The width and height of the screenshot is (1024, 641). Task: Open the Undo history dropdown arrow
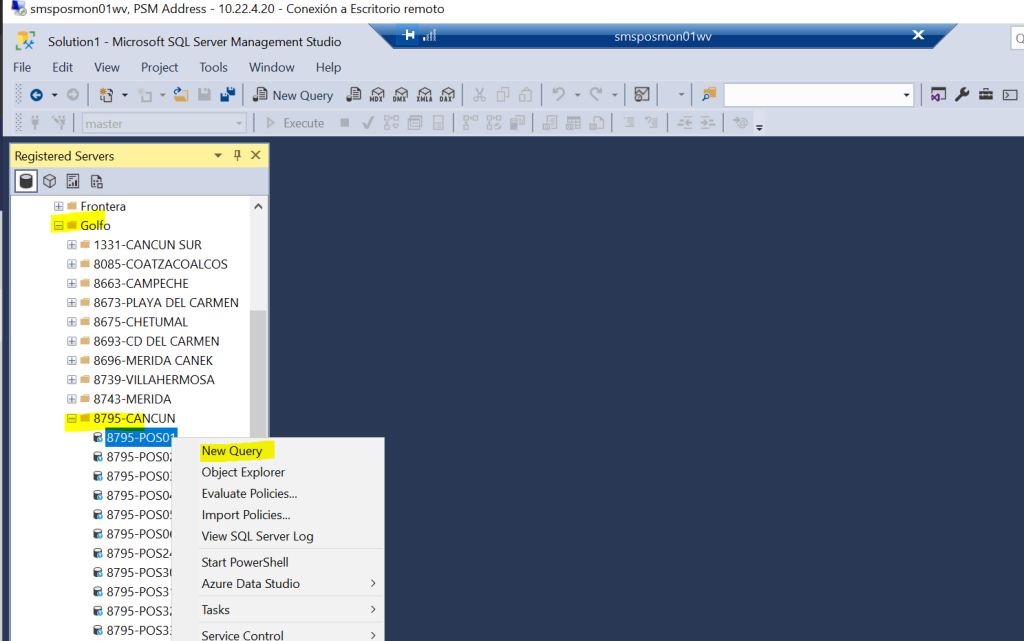(577, 95)
